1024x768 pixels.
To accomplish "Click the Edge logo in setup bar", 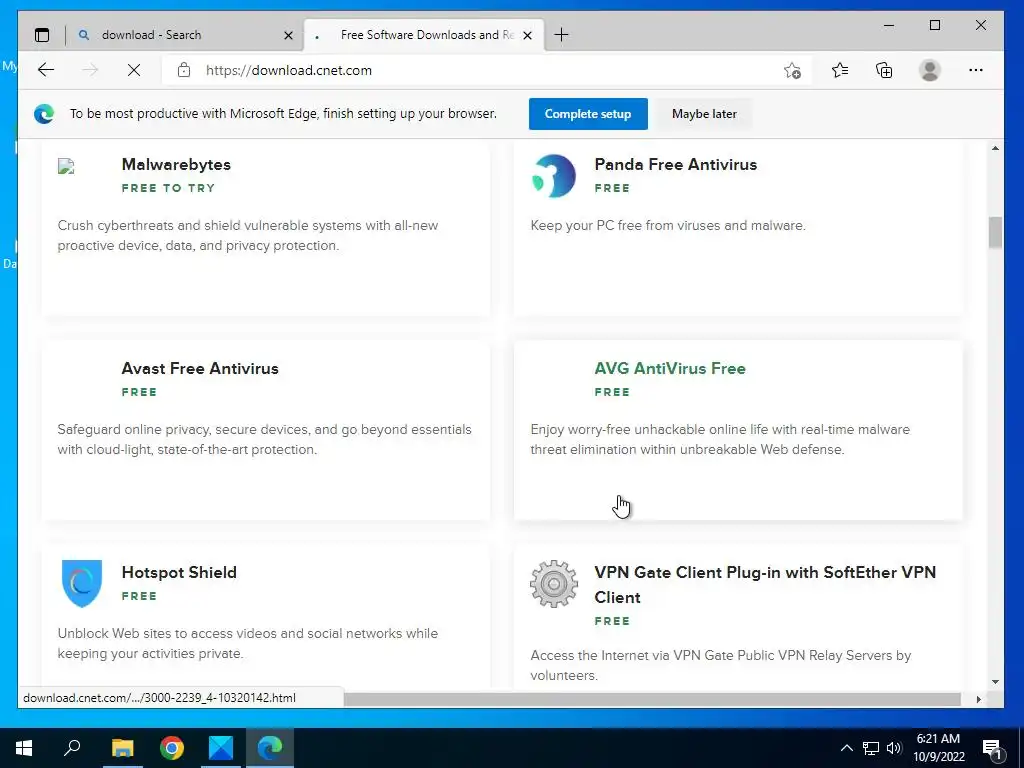I will pyautogui.click(x=44, y=114).
